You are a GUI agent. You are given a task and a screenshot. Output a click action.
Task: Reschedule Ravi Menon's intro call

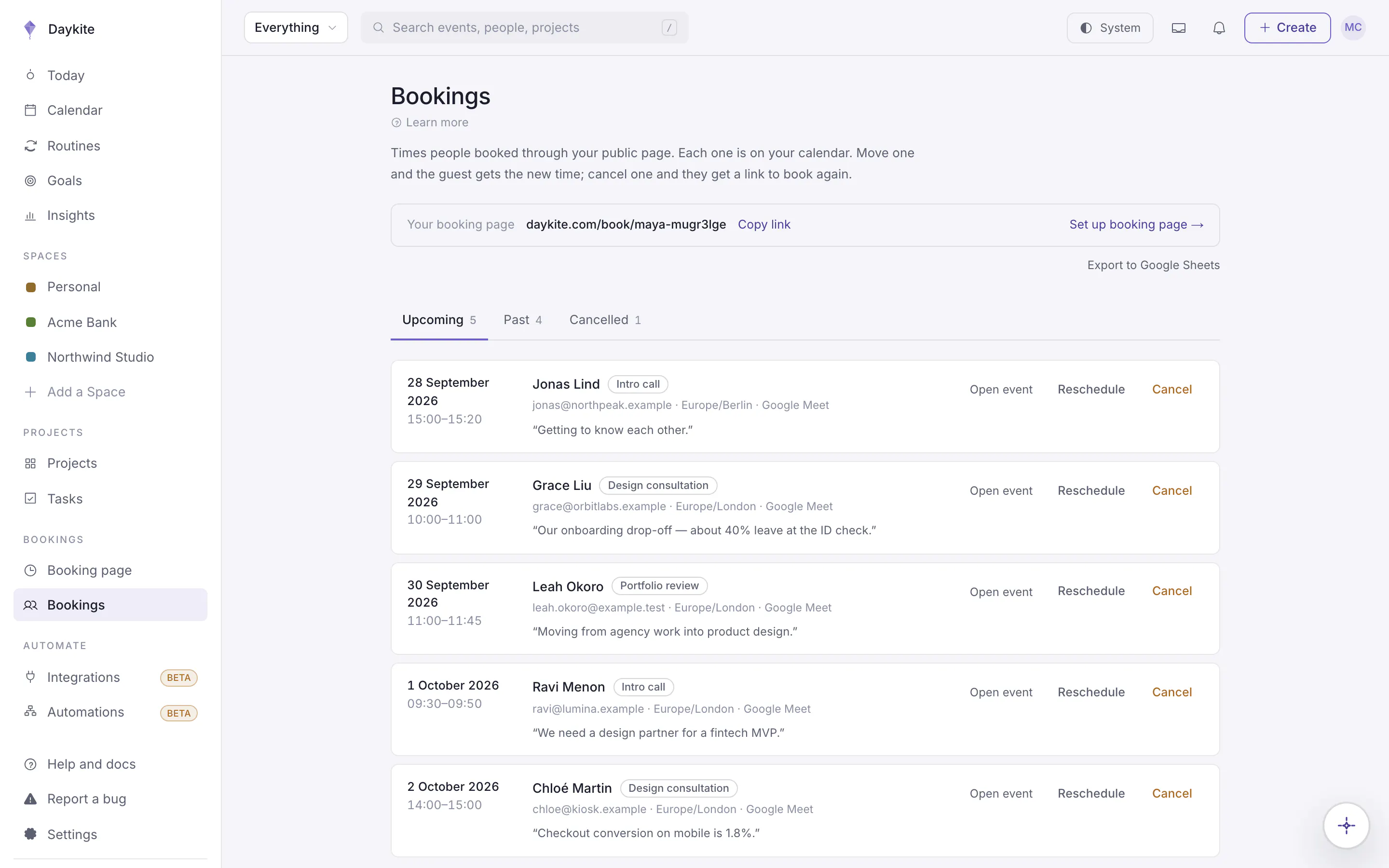coord(1090,692)
